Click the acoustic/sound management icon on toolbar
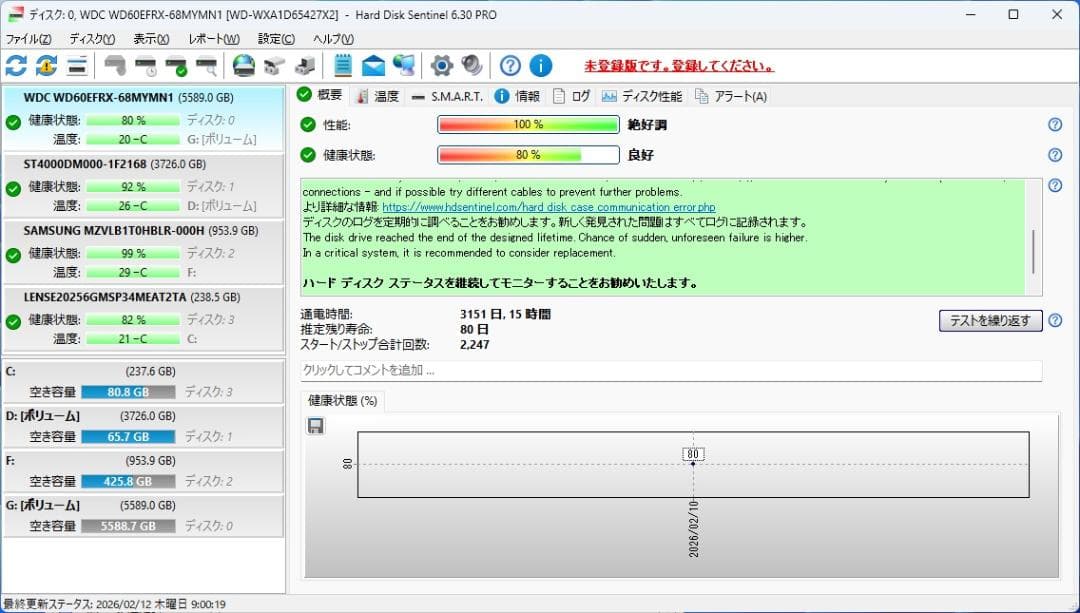The height and width of the screenshot is (613, 1080). pos(469,65)
